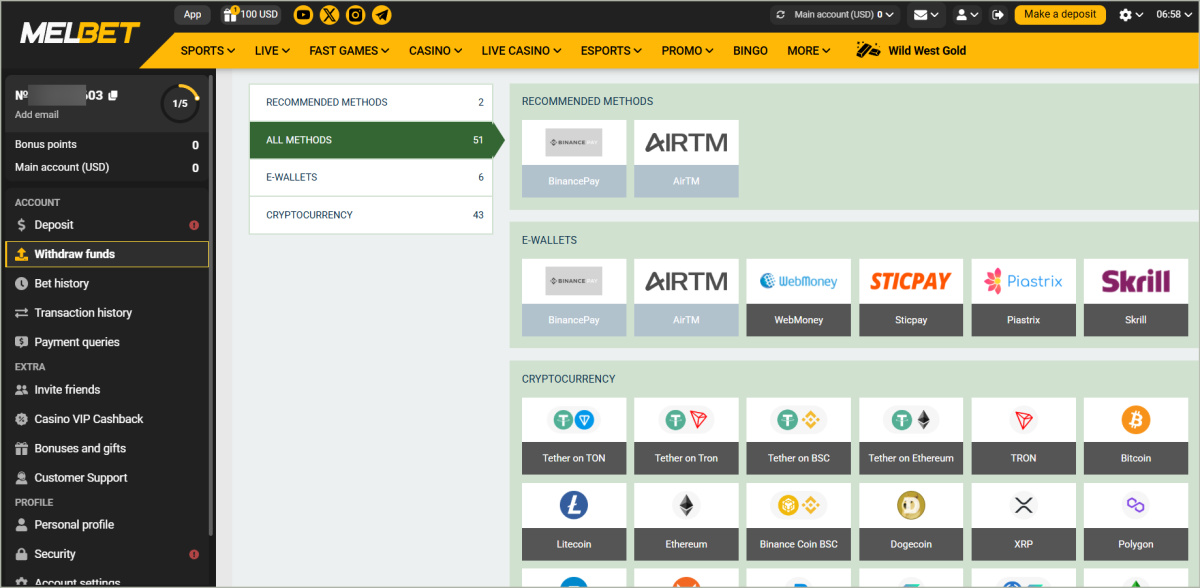
Task: Click the X (Twitter) icon
Action: [329, 15]
